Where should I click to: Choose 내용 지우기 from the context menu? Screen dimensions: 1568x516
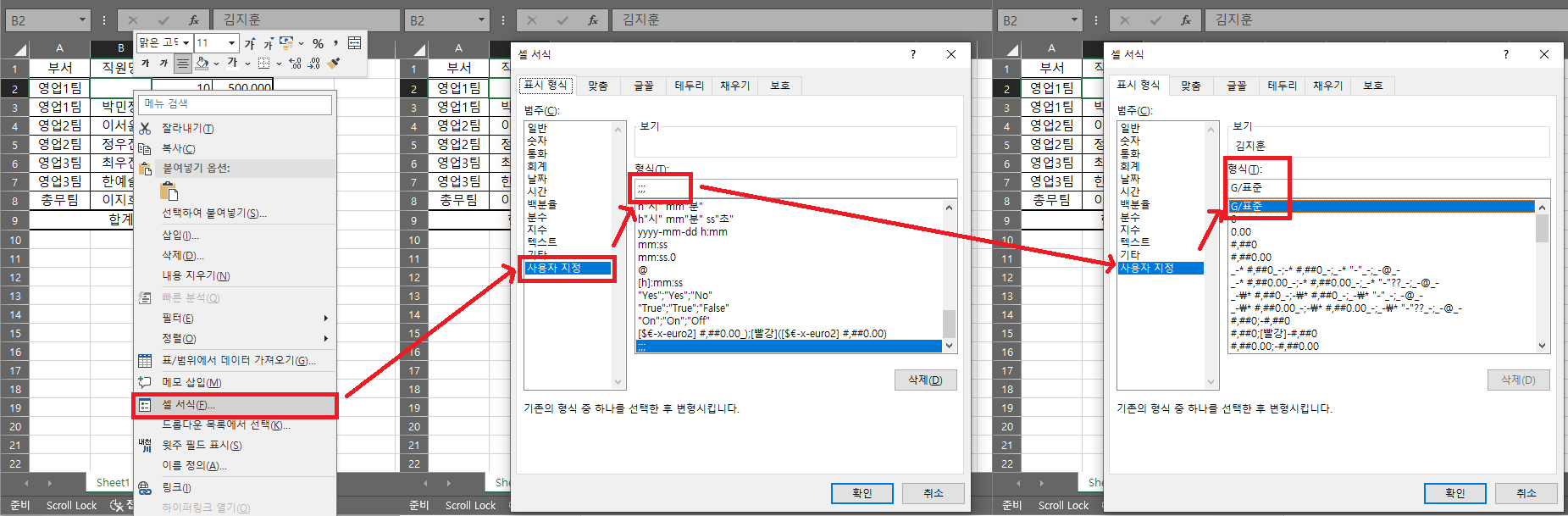[x=235, y=275]
